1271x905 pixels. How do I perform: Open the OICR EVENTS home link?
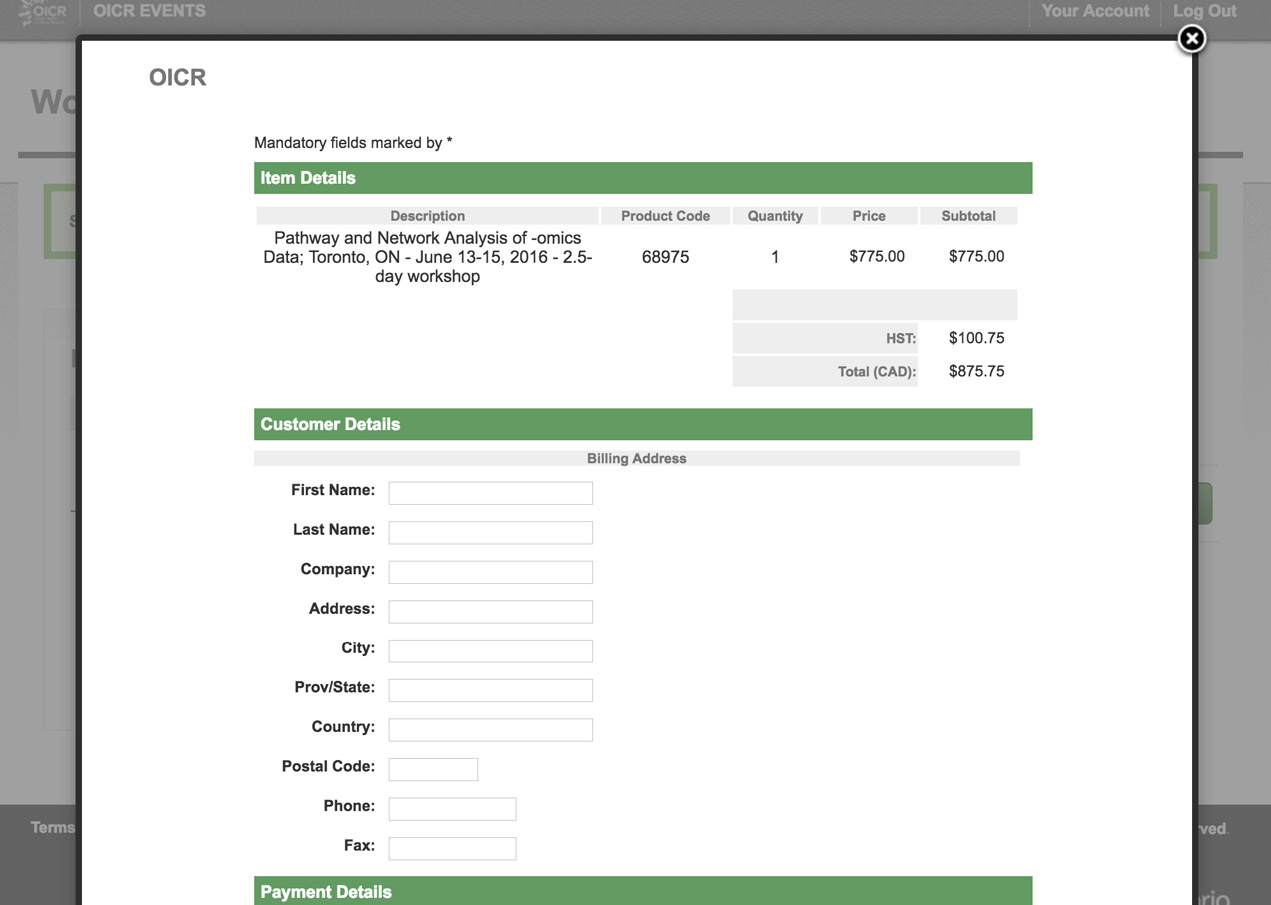tap(149, 11)
